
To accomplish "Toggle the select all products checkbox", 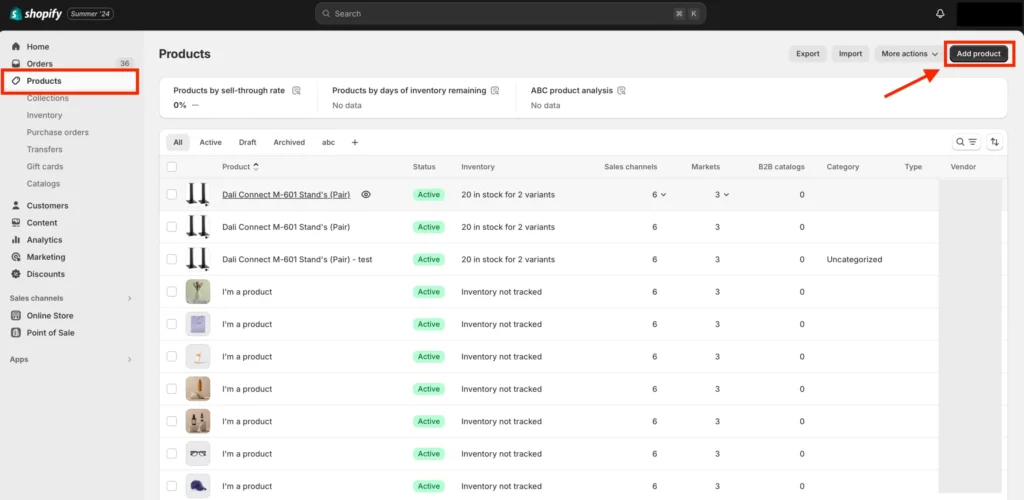I will (172, 167).
